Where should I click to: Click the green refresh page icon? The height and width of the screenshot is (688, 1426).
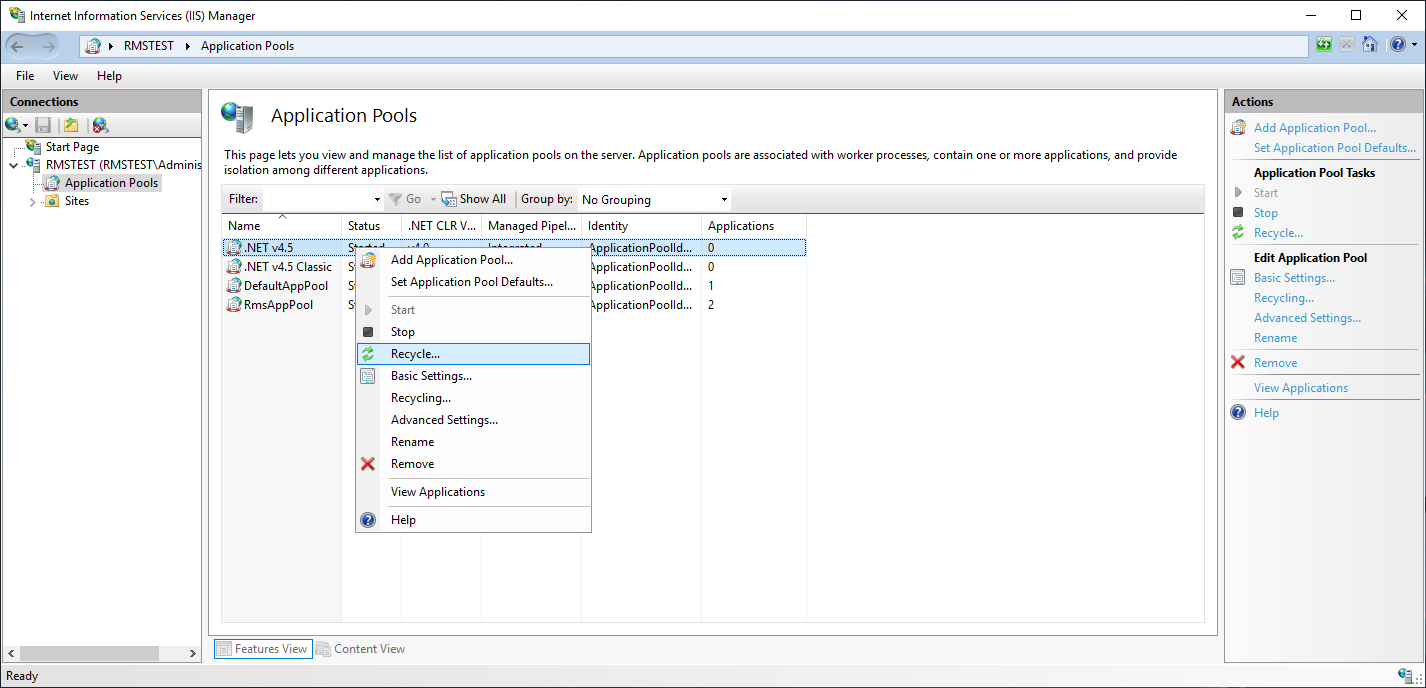1324,45
